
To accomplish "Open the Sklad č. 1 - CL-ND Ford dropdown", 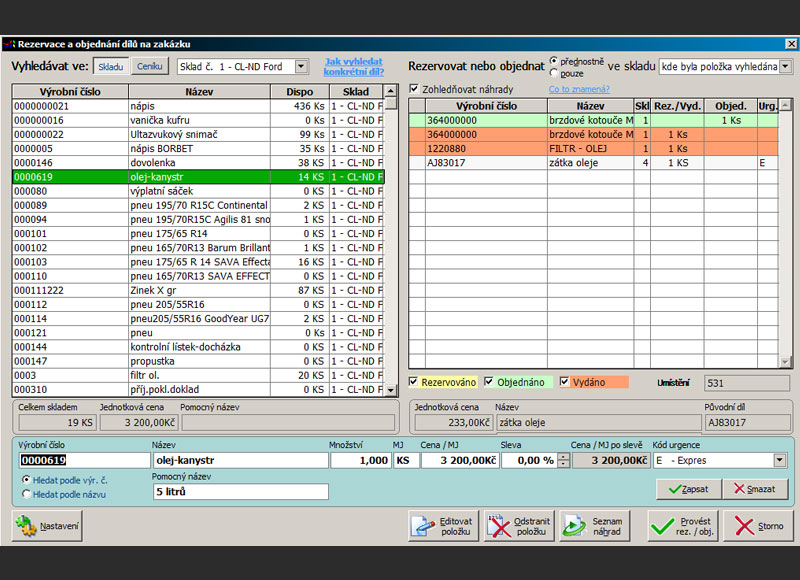I will (301, 66).
